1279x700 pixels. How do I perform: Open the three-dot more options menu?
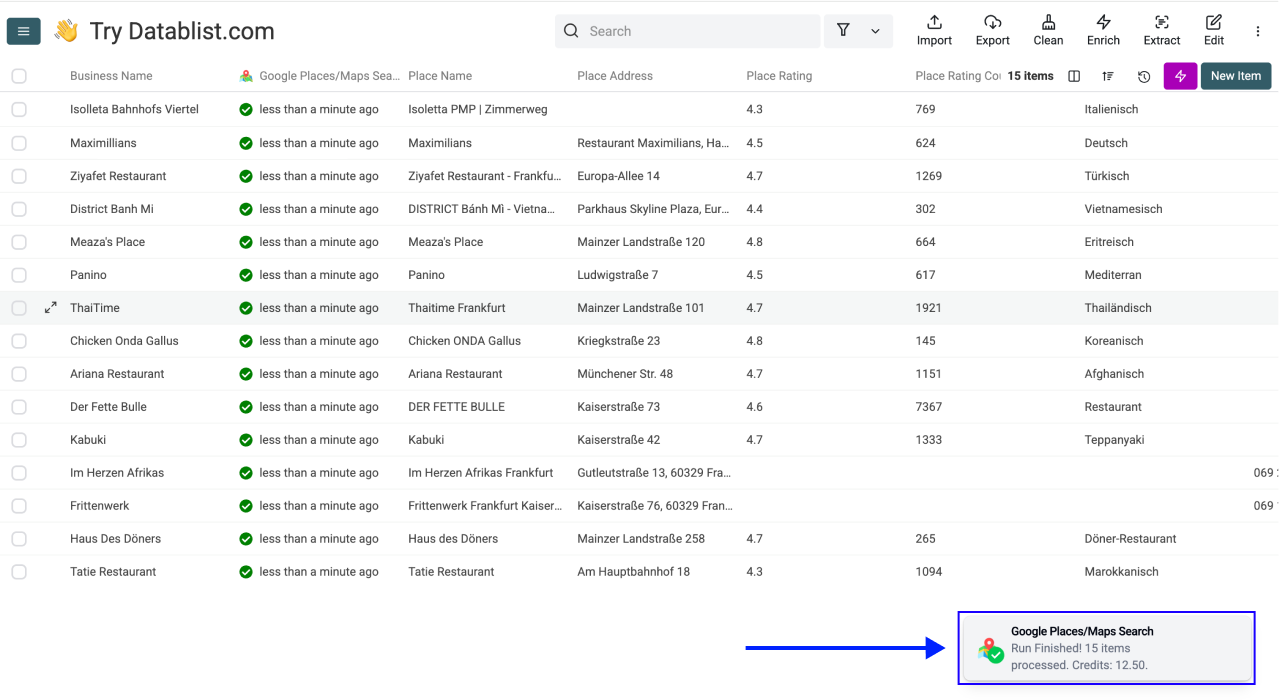[x=1258, y=32]
